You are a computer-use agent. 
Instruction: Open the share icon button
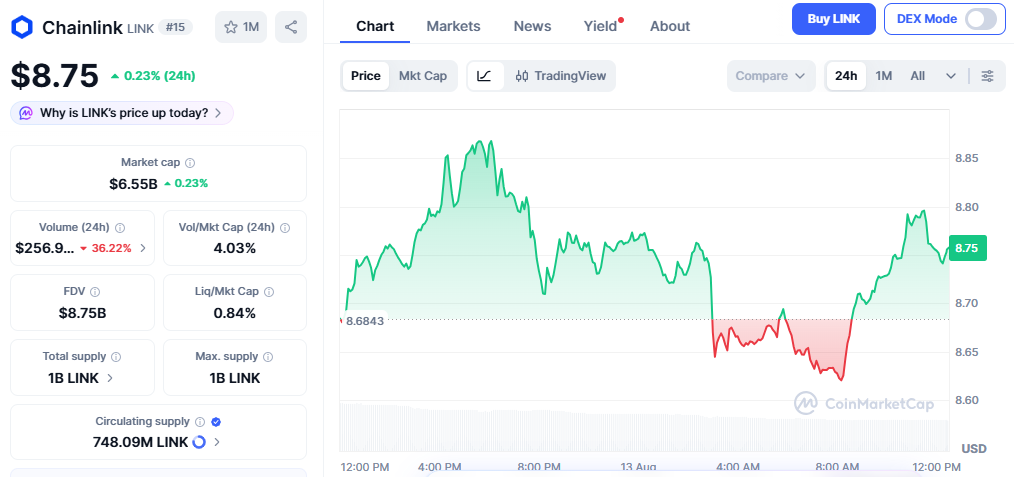tap(291, 27)
